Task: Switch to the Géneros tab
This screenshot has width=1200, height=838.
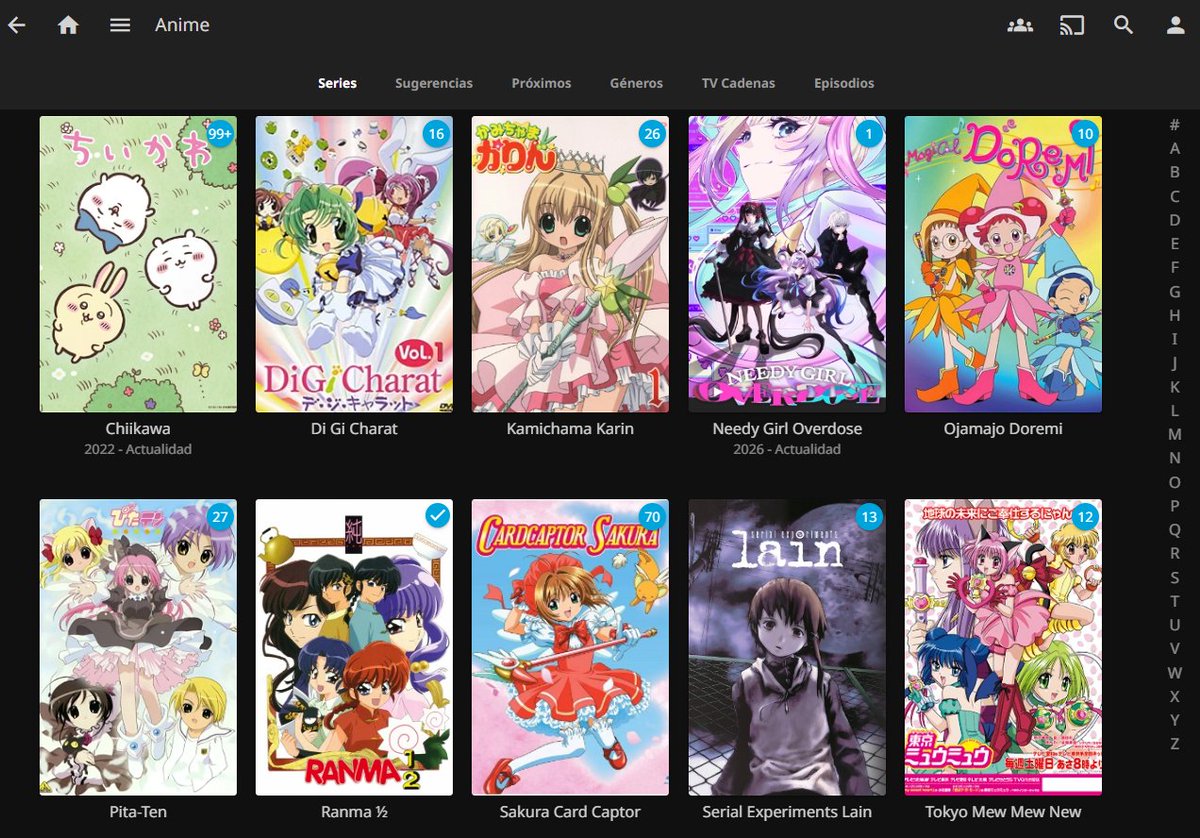Action: click(636, 83)
